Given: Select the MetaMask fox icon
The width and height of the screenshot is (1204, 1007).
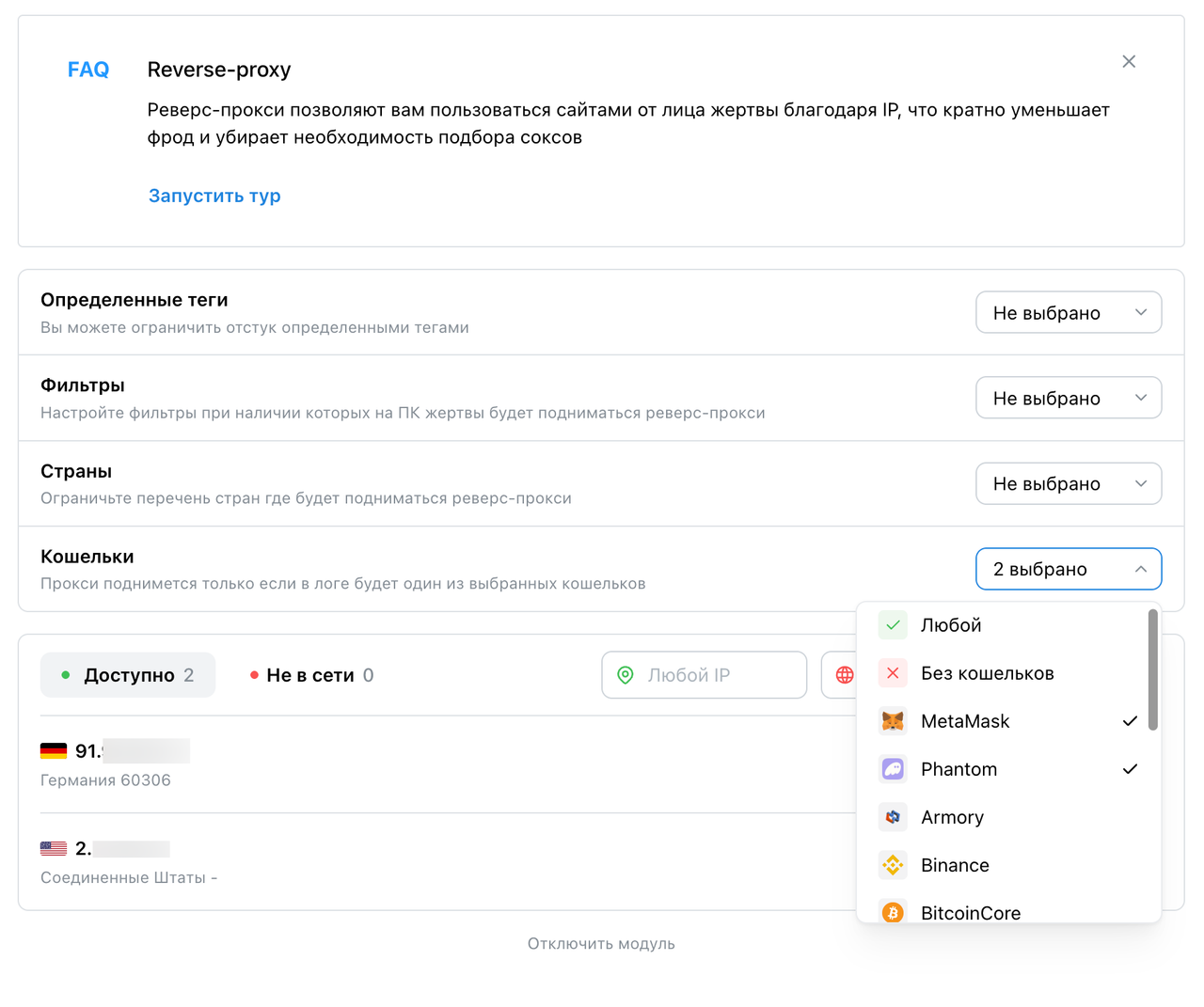Looking at the screenshot, I should coord(893,721).
